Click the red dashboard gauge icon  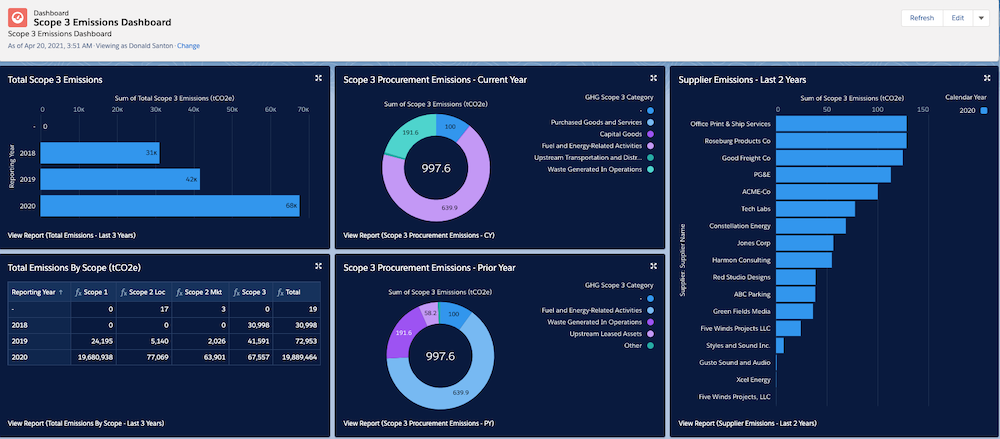coord(19,20)
